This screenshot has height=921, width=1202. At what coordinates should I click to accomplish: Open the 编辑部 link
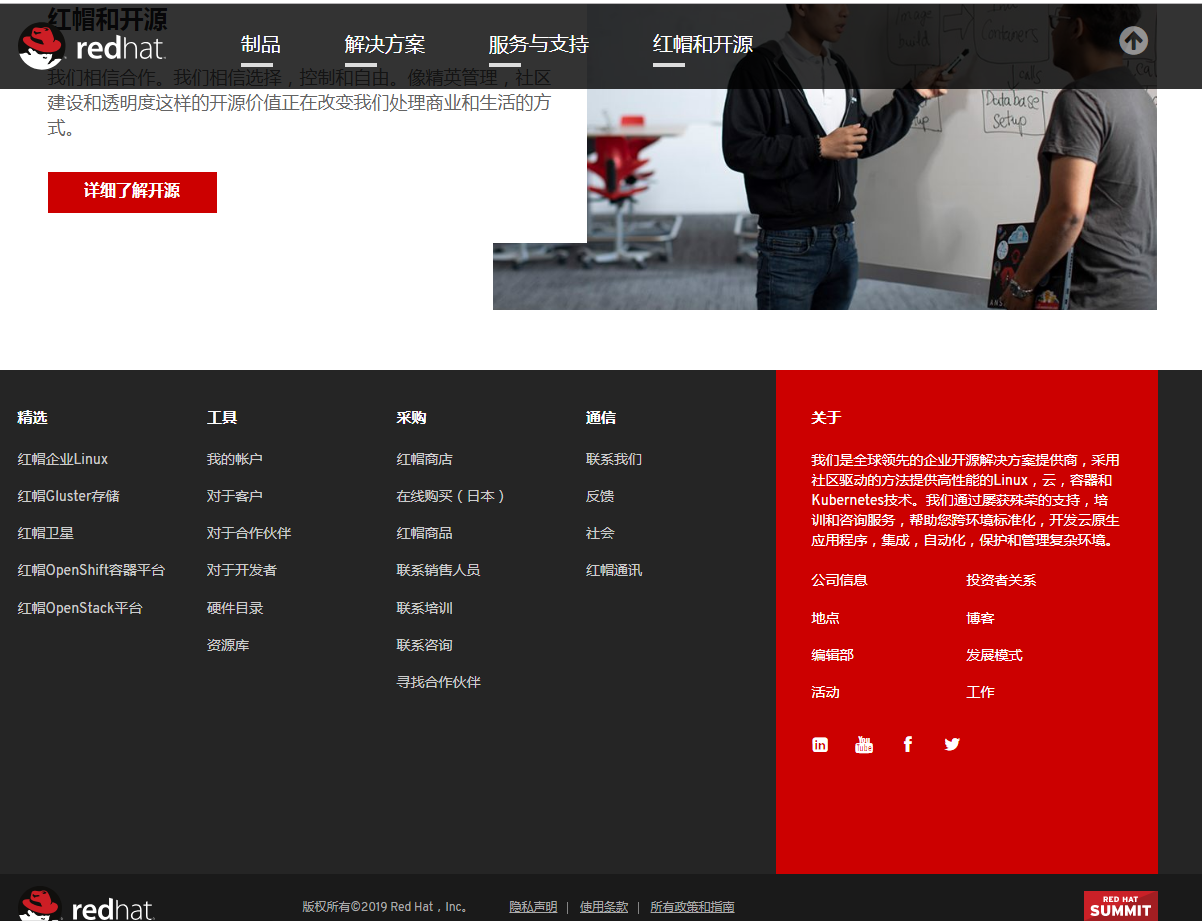click(832, 655)
